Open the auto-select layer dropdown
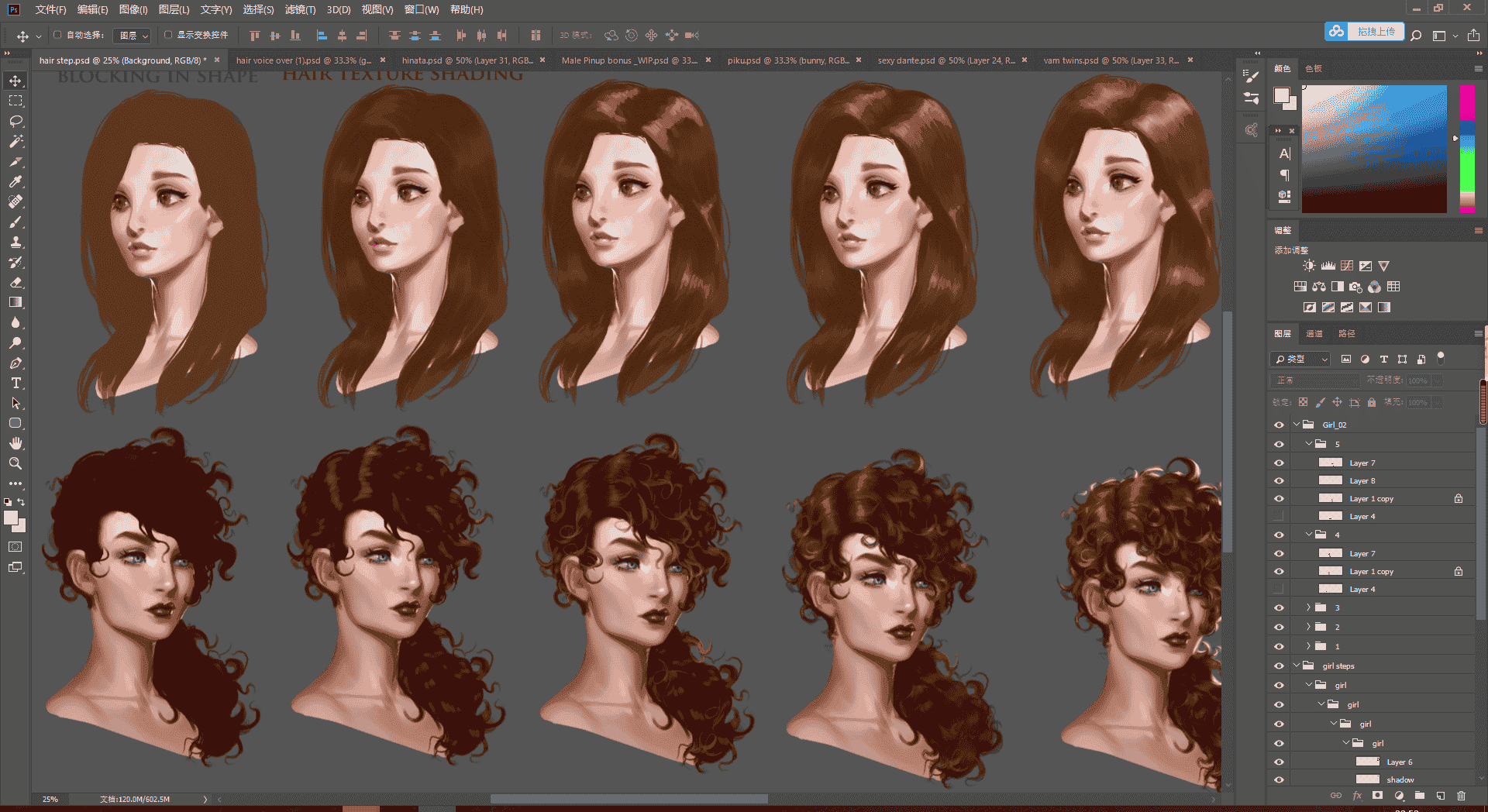This screenshot has height=812, width=1488. pyautogui.click(x=133, y=35)
